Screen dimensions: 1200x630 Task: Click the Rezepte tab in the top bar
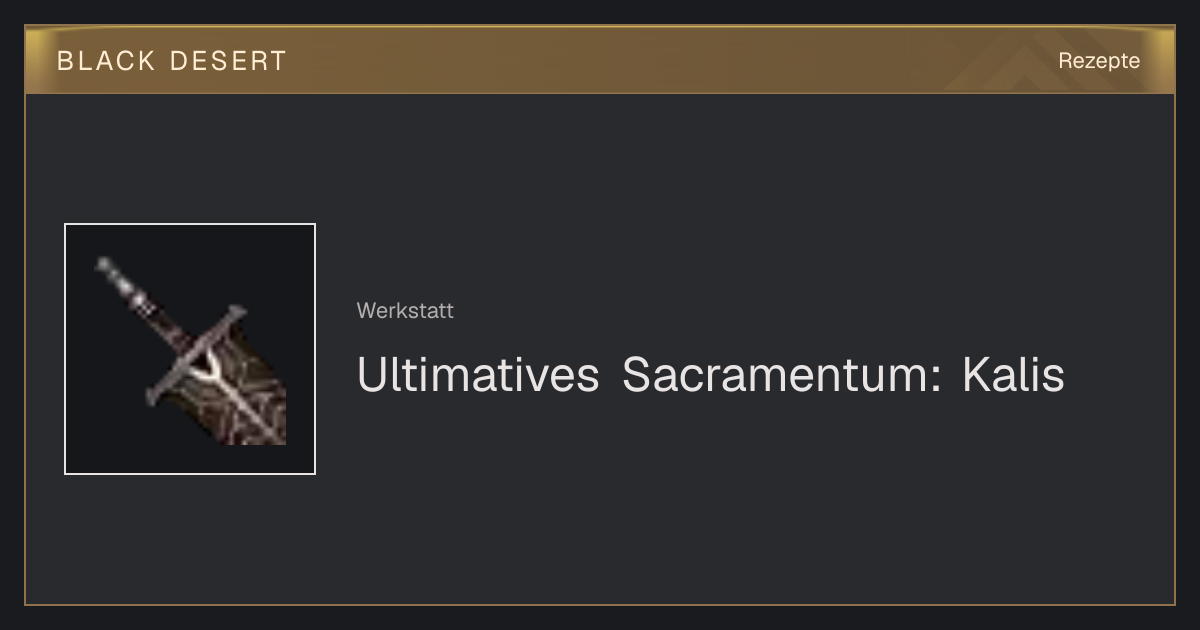tap(1099, 61)
